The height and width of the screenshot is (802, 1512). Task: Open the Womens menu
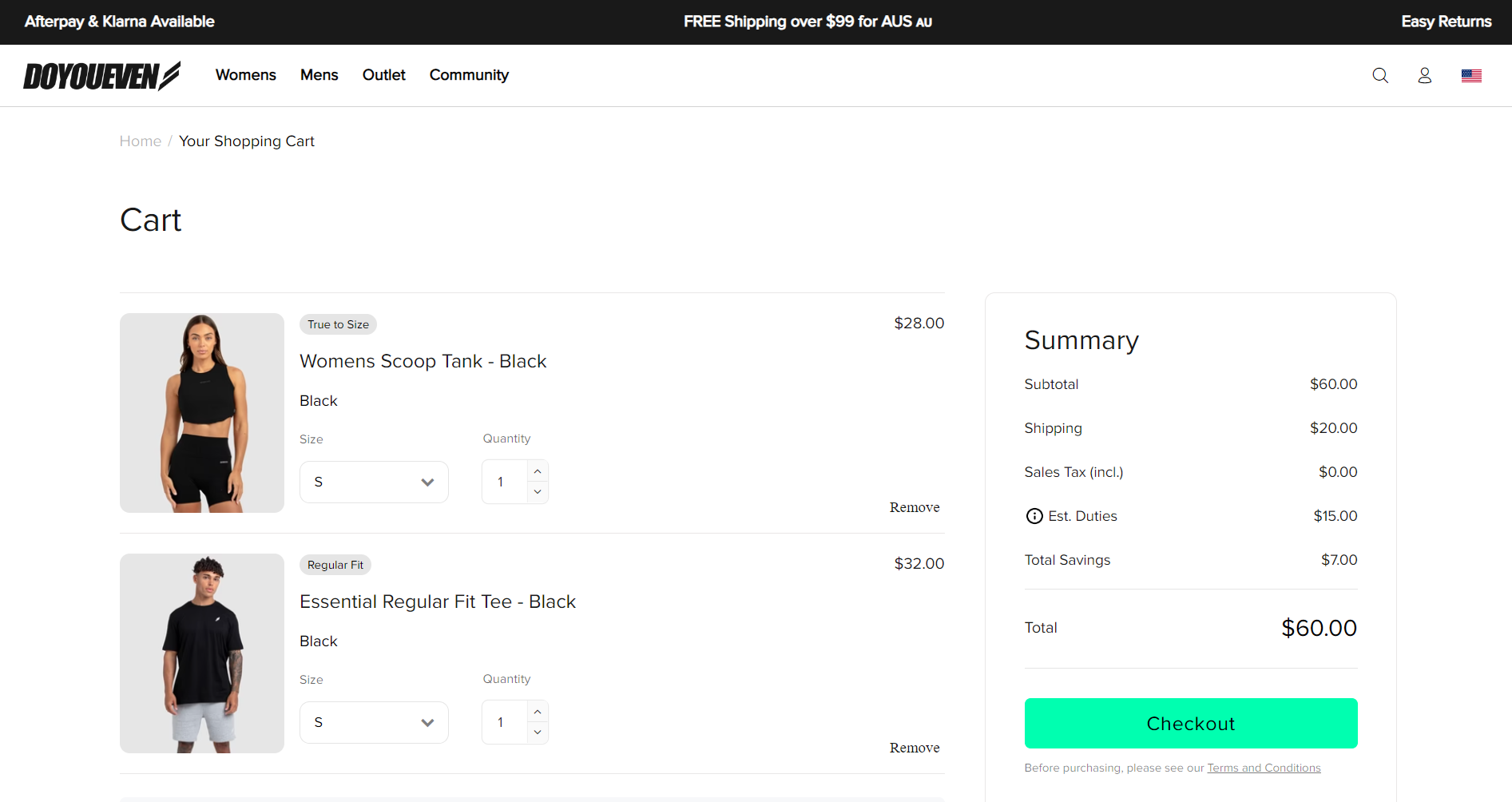coord(245,75)
